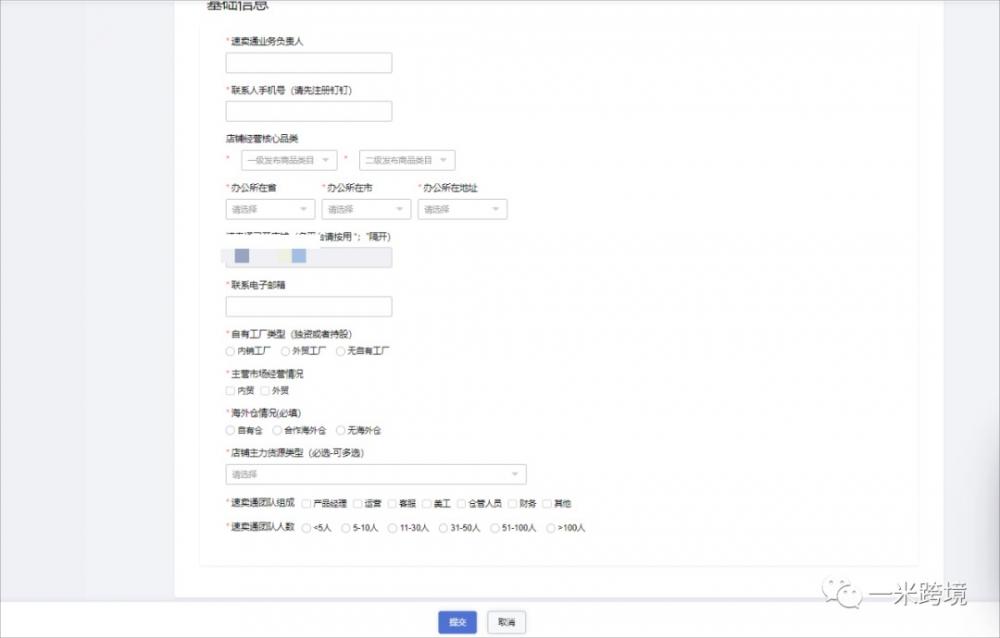Open the 一级发布商品类目 dropdown
This screenshot has width=1000, height=638.
pyautogui.click(x=288, y=160)
